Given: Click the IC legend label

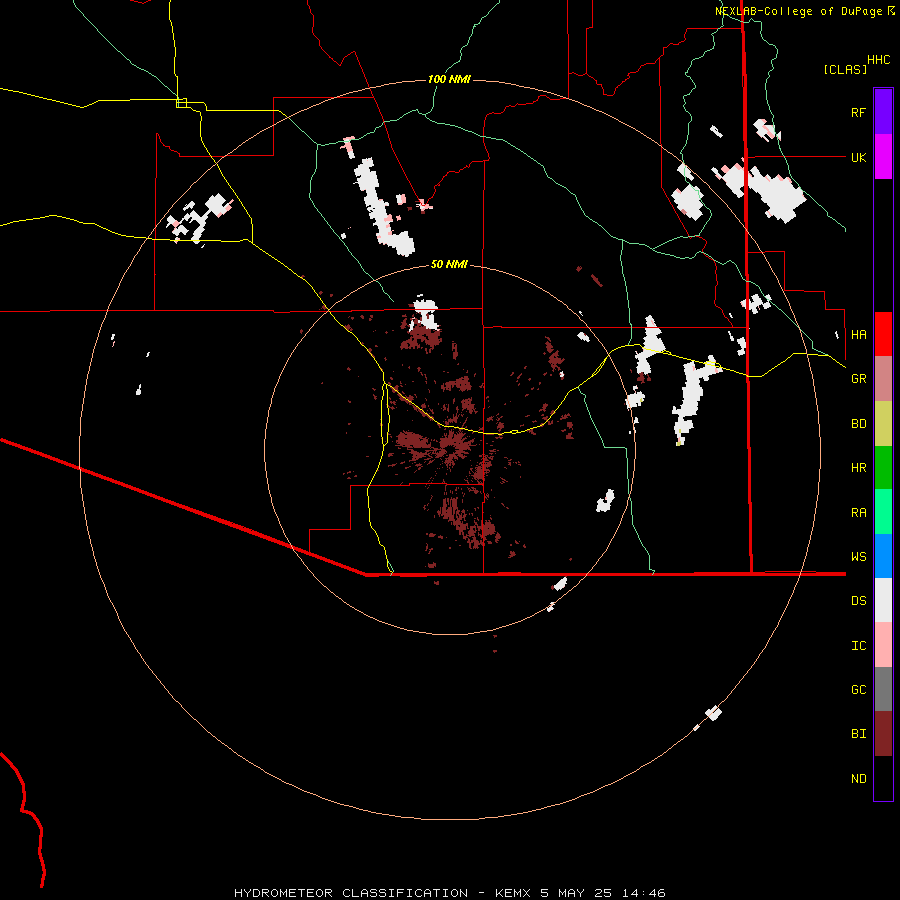Looking at the screenshot, I should pos(858,646).
